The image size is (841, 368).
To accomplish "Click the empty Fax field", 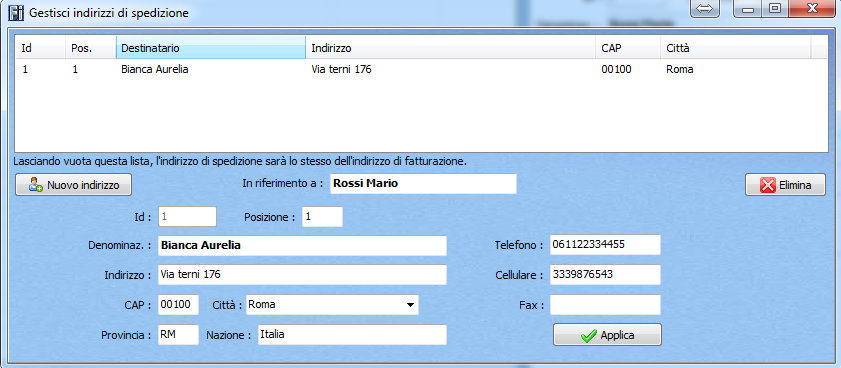I will point(606,305).
